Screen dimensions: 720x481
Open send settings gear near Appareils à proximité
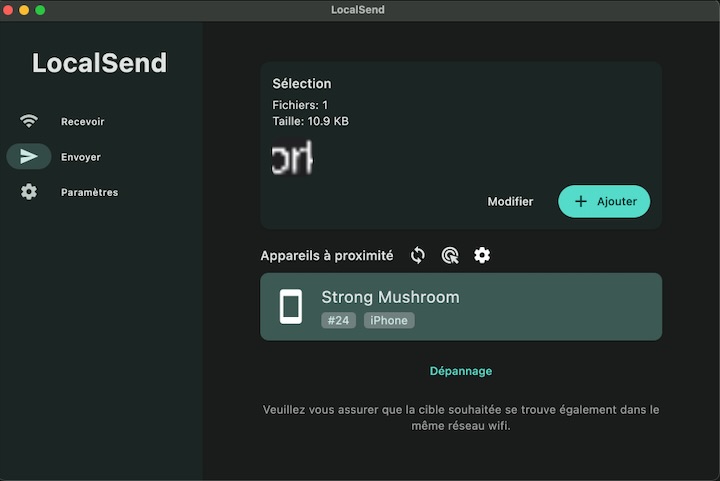[482, 255]
